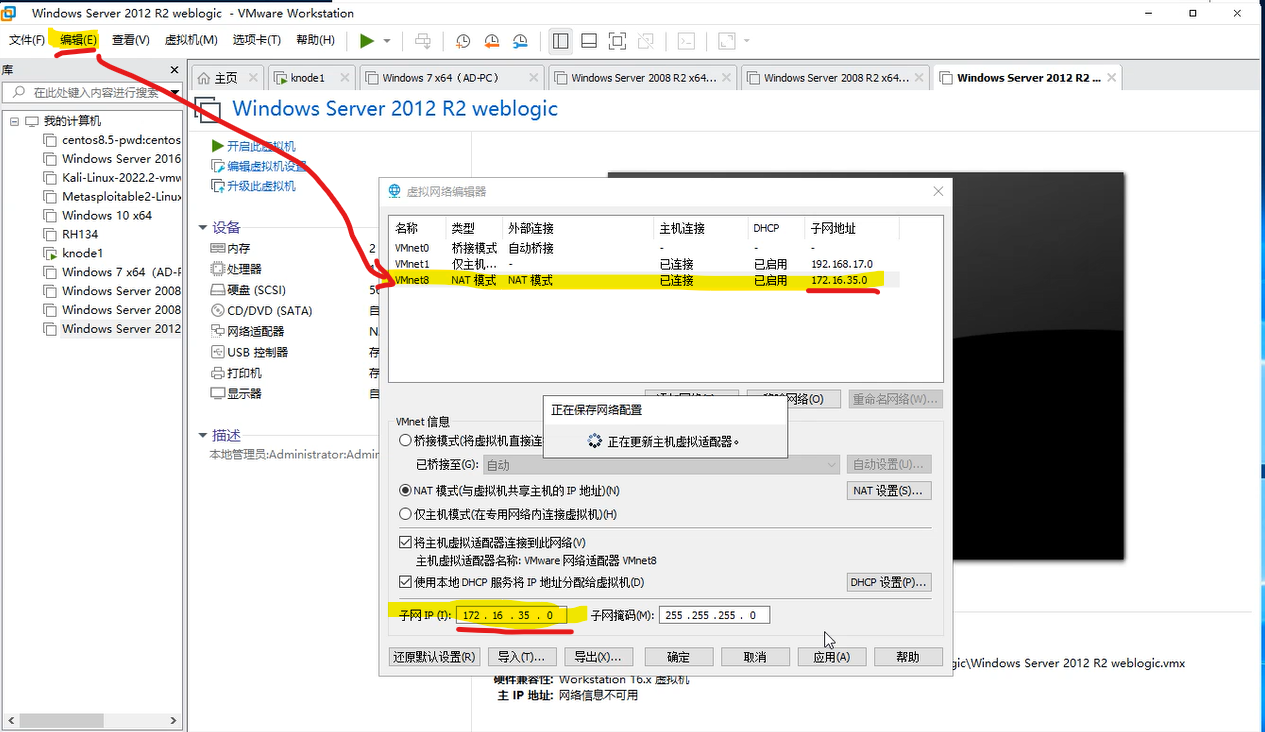This screenshot has width=1265, height=732.
Task: Toggle 使用本地 DHCP 服务 checkbox
Action: (405, 582)
